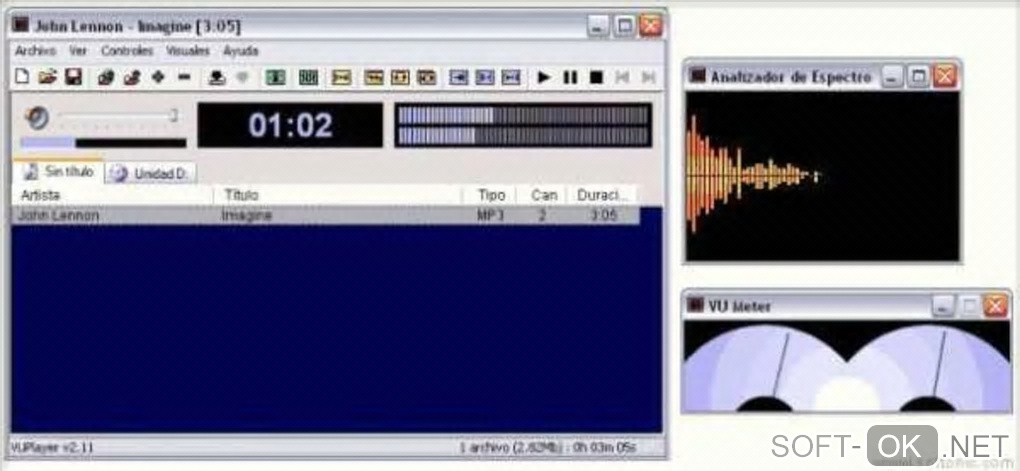
Task: Click the yellow toolbar icon
Action: 342,77
